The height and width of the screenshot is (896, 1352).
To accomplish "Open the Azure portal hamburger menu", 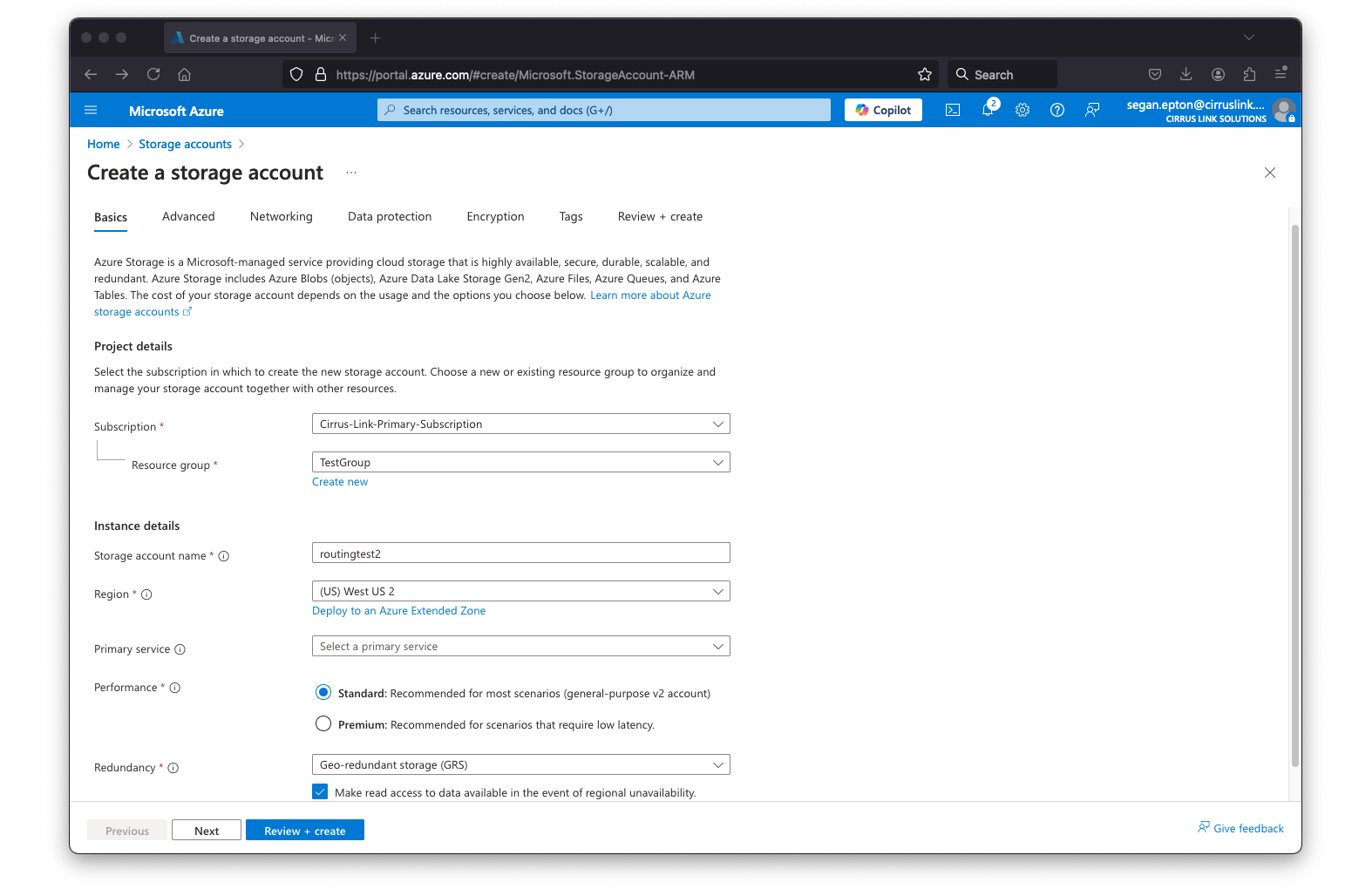I will point(91,111).
